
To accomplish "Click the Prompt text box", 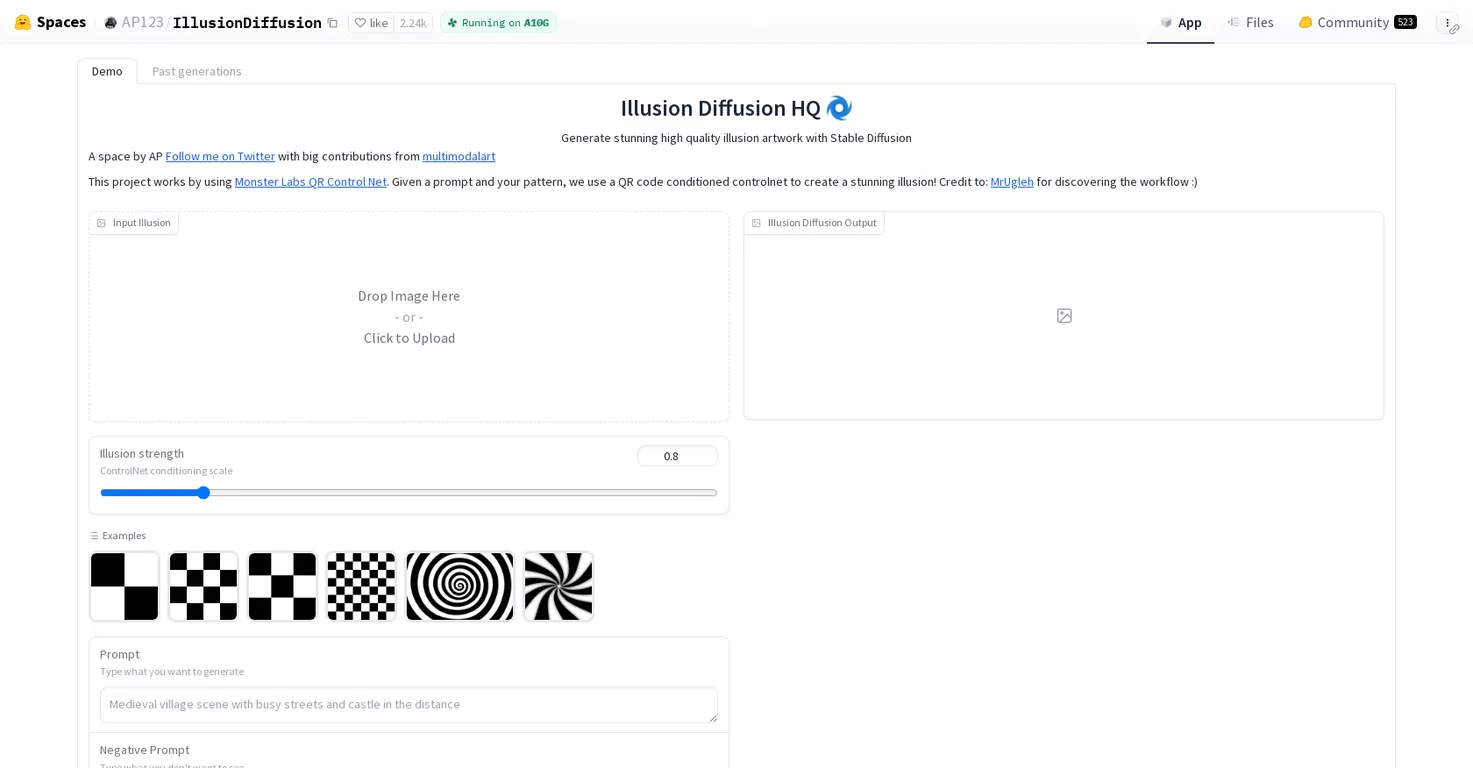I will pos(409,704).
